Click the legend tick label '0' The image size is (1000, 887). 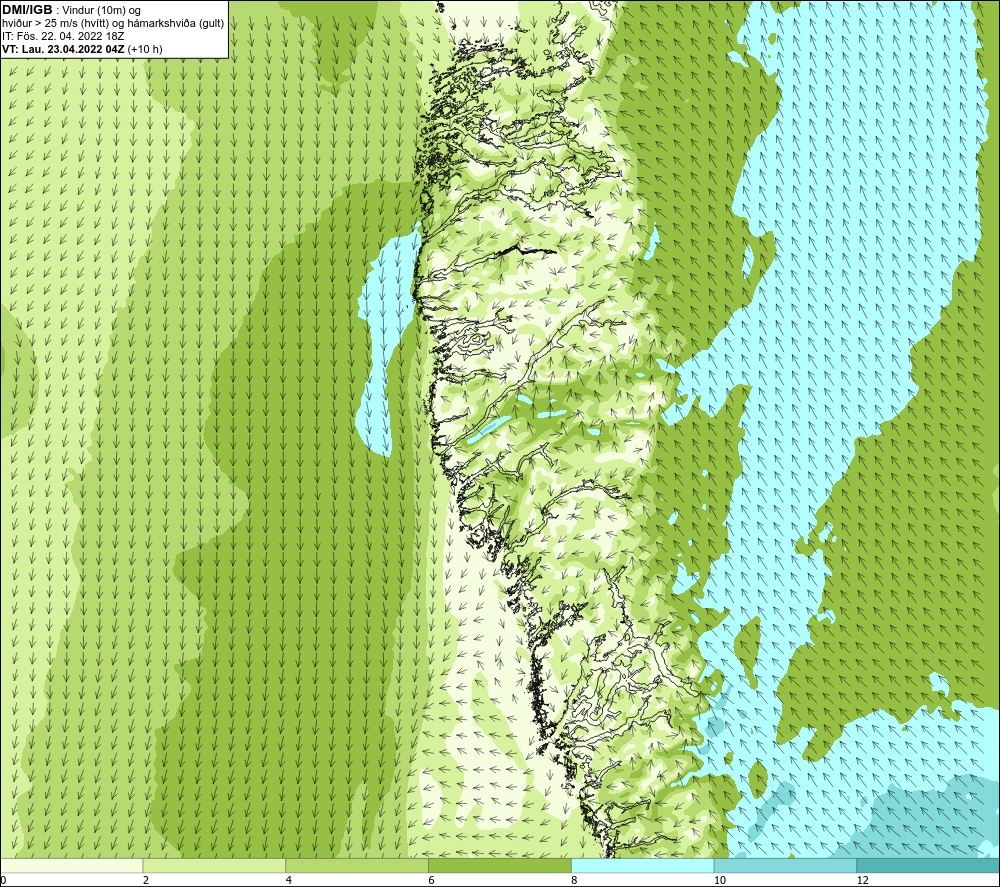point(3,881)
